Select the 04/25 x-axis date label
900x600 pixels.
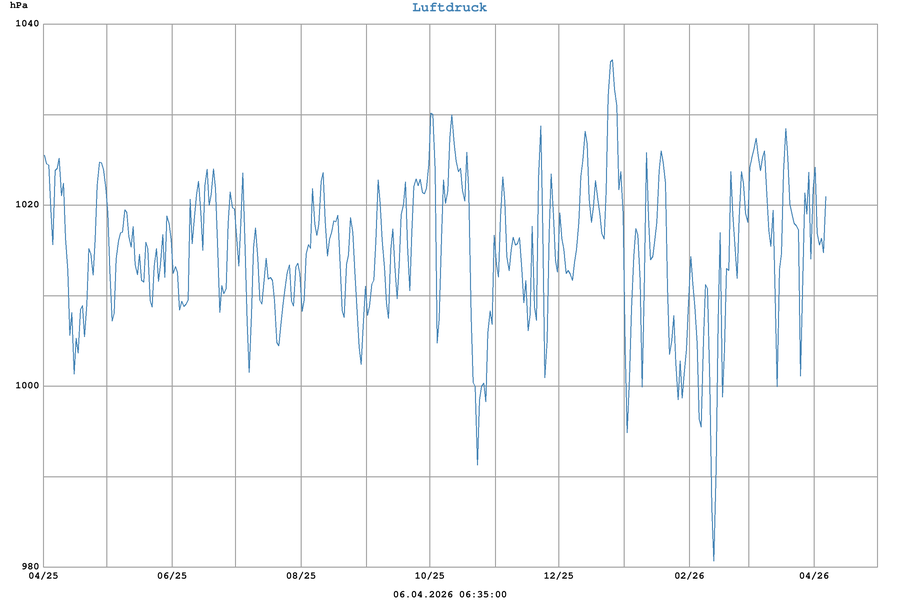[x=43, y=576]
